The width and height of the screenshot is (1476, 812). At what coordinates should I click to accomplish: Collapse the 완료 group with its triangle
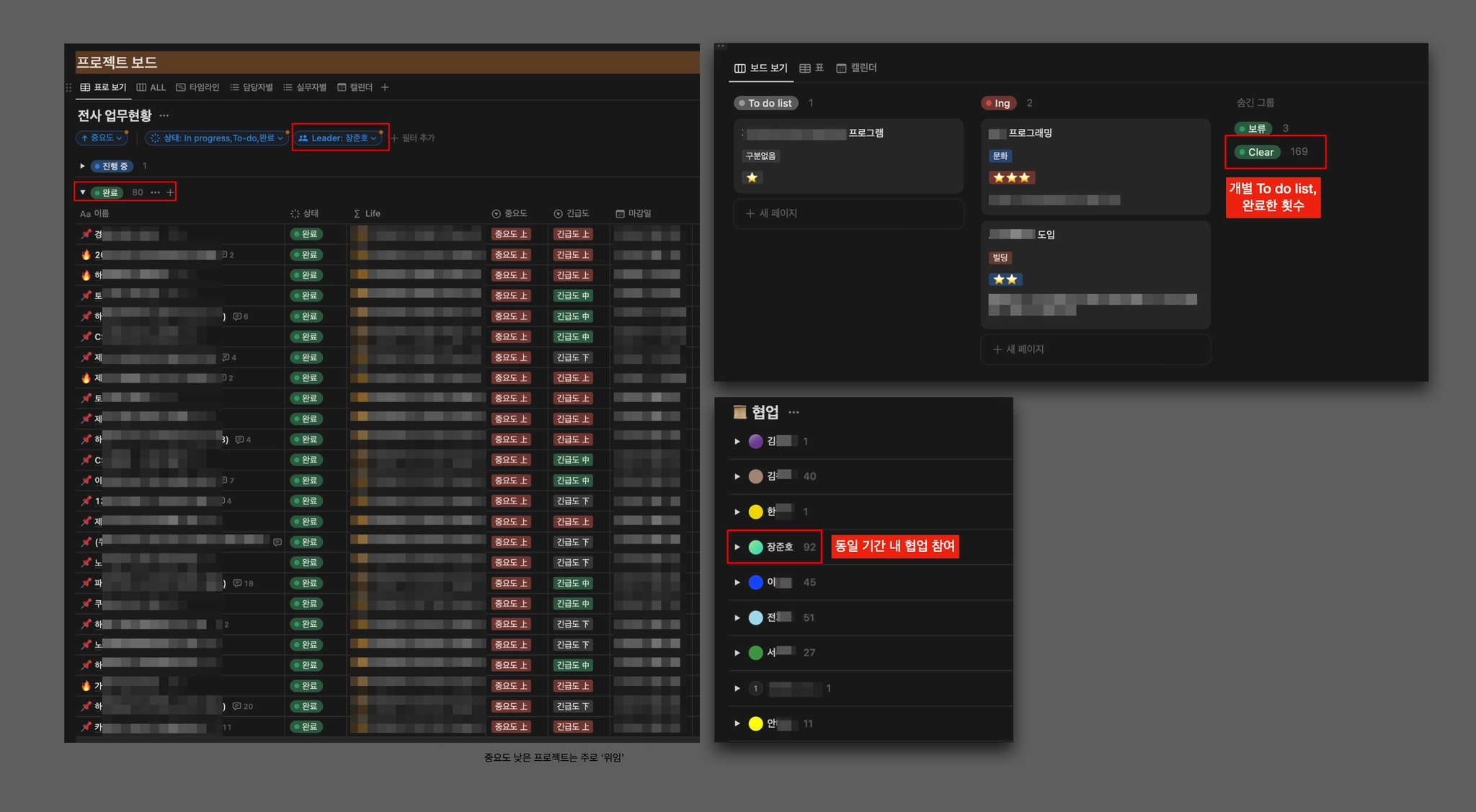tap(83, 192)
